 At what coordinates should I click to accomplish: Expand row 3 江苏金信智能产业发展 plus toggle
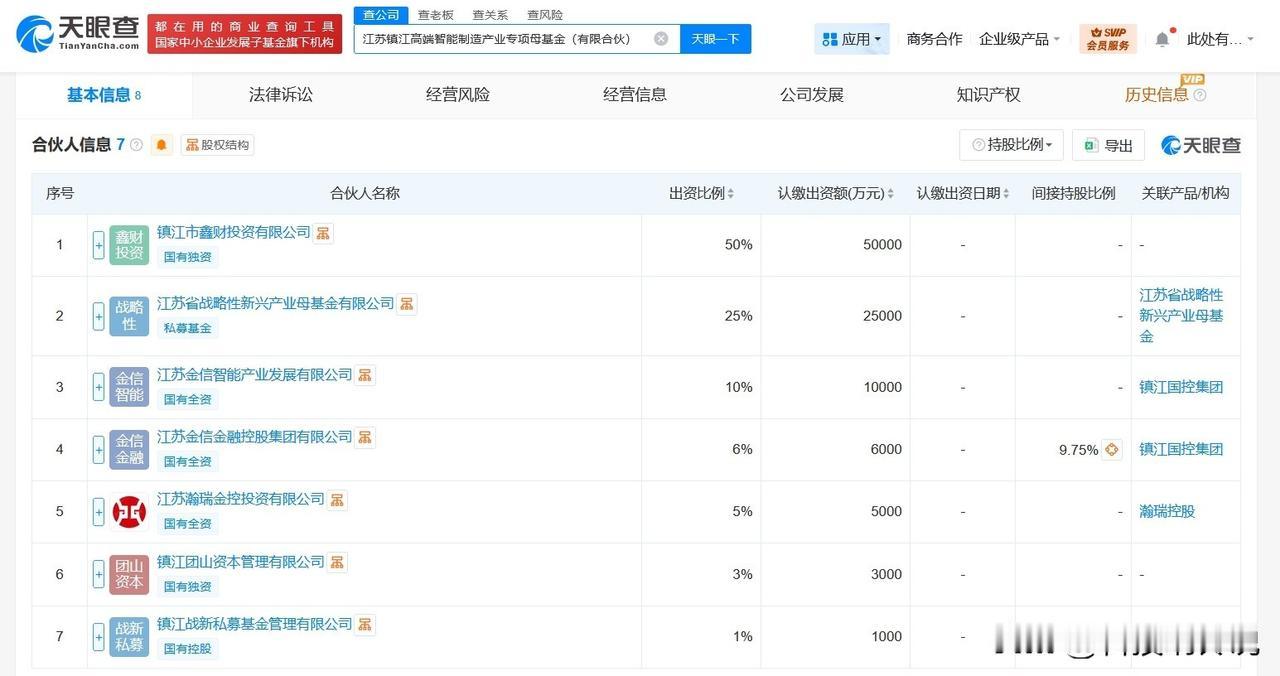(98, 387)
